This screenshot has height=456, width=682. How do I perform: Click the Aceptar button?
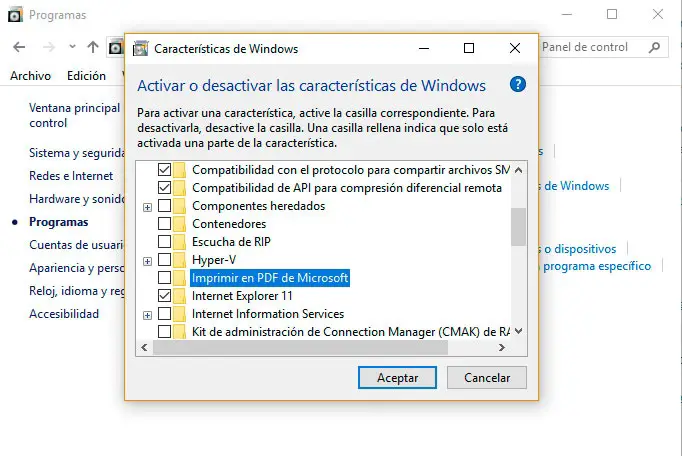click(x=397, y=377)
